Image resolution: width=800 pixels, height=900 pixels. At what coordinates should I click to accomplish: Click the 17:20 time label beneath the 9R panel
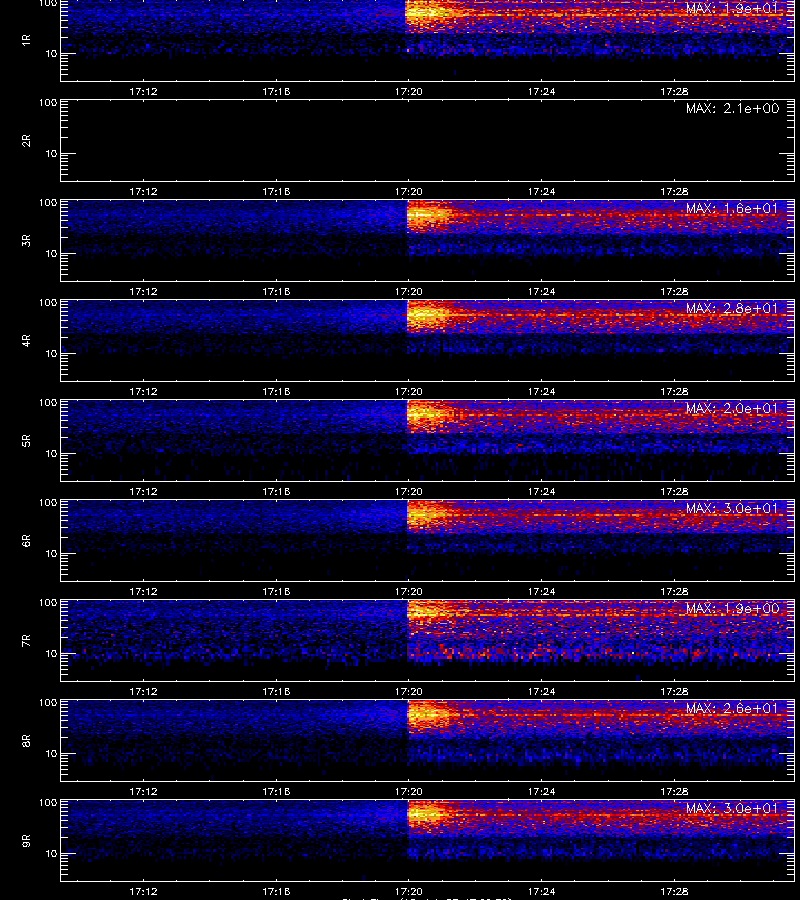pos(409,891)
